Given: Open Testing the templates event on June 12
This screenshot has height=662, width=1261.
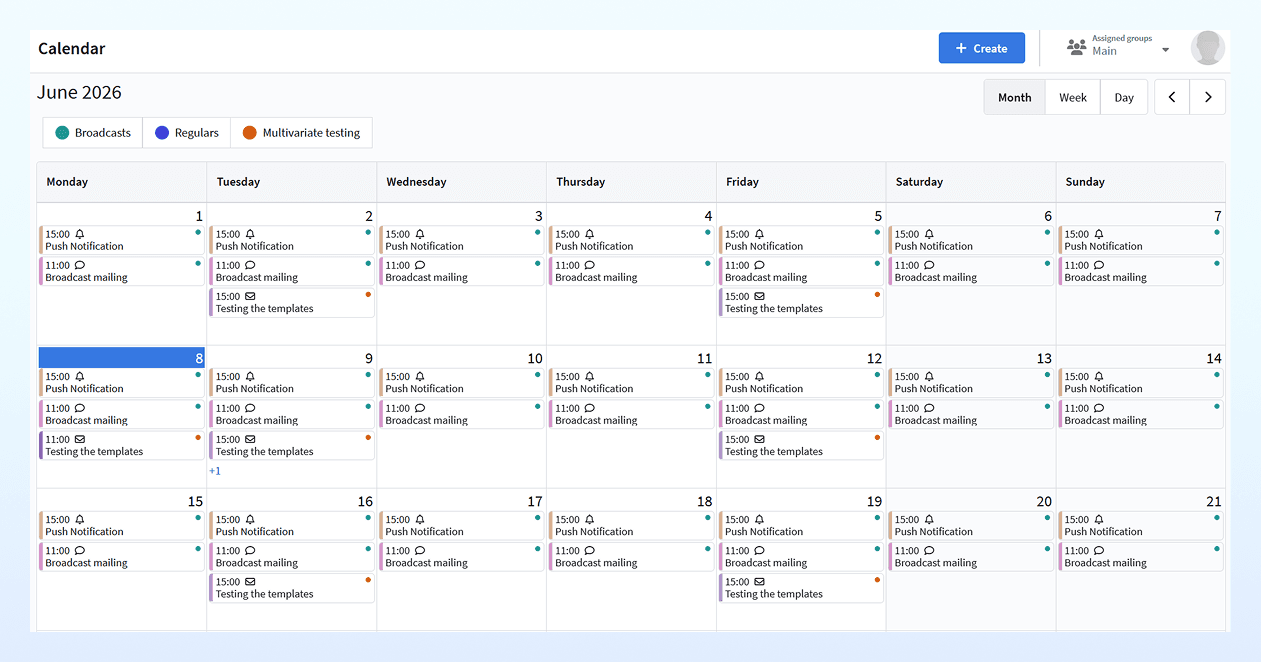Looking at the screenshot, I should tap(801, 445).
